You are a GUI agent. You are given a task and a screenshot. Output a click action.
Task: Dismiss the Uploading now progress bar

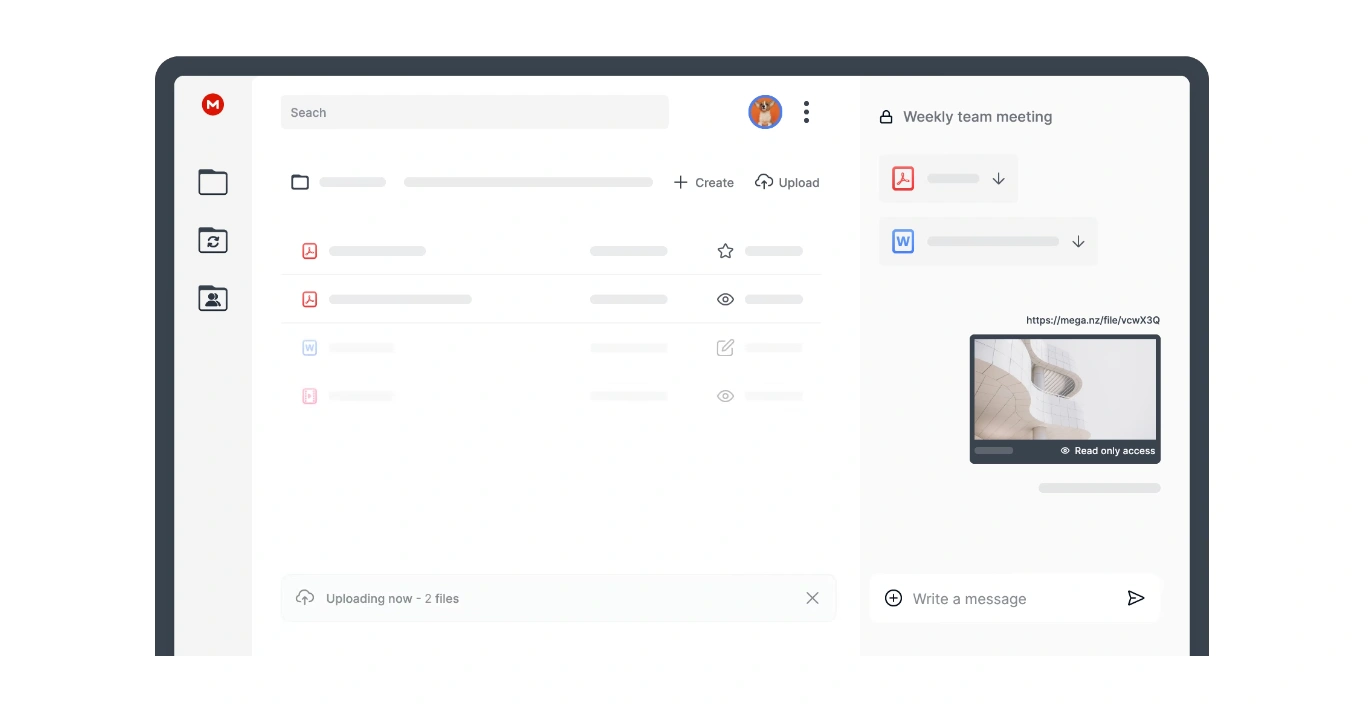tap(812, 598)
